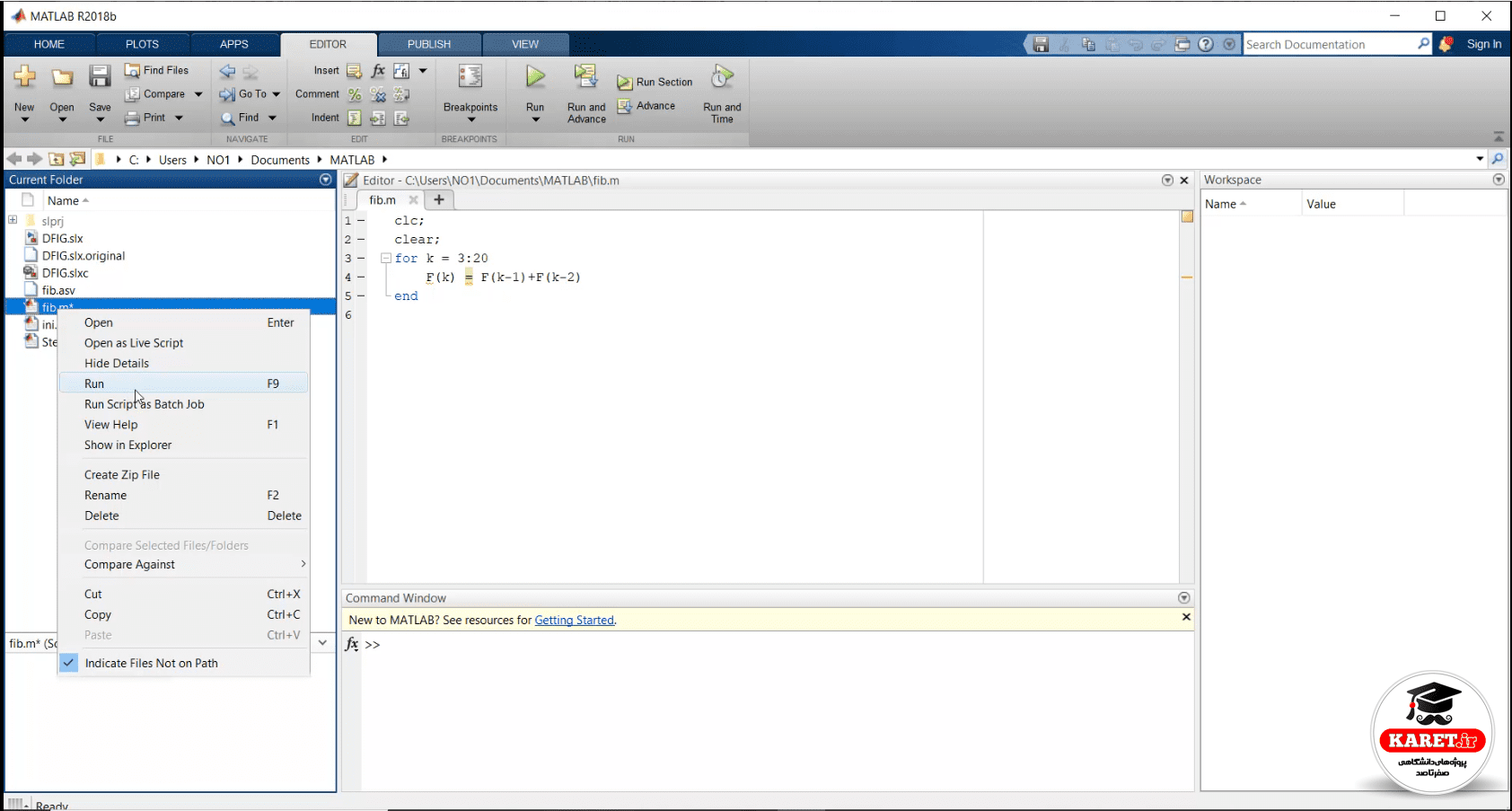Image resolution: width=1512 pixels, height=811 pixels.
Task: Choose Open as Live Script menu entry
Action: (183, 343)
